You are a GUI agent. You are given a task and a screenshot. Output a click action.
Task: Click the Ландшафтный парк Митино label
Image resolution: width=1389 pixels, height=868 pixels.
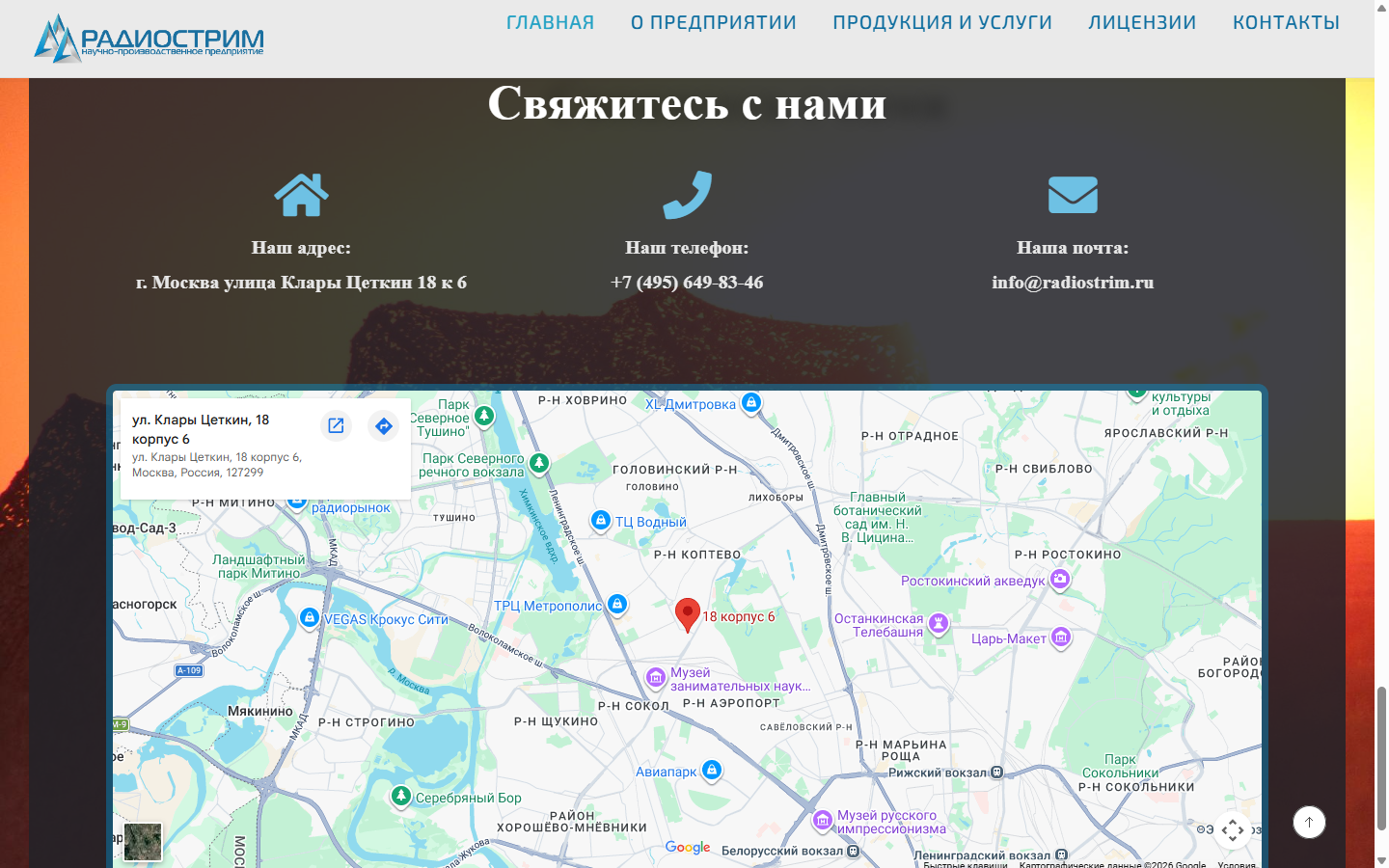coord(259,566)
